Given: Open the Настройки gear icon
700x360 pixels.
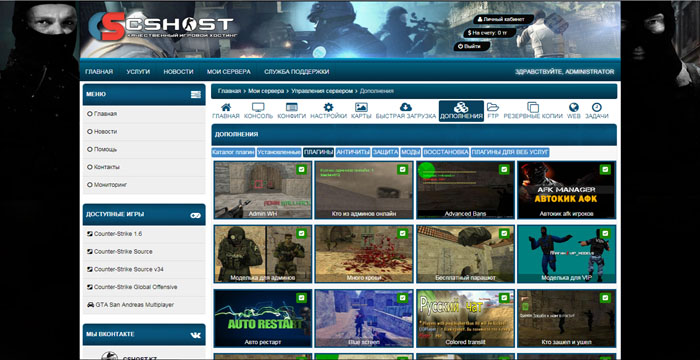Looking at the screenshot, I should click(329, 107).
